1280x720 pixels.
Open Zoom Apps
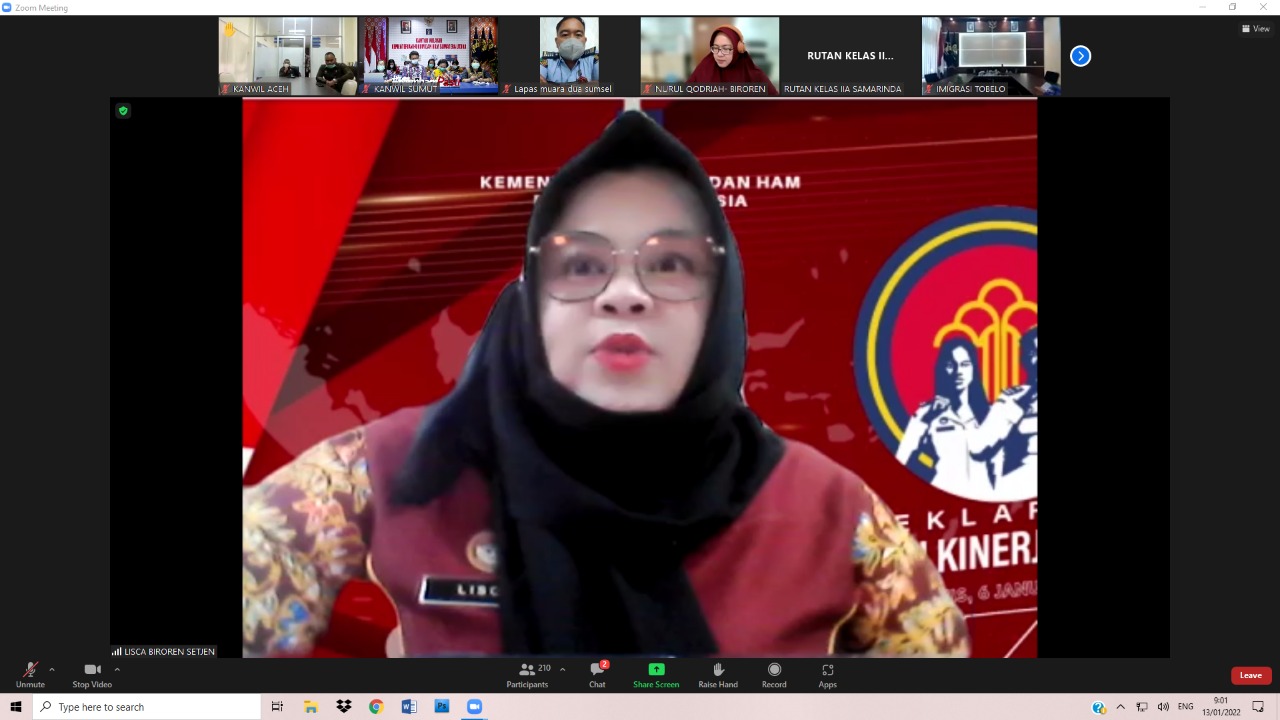pos(827,671)
